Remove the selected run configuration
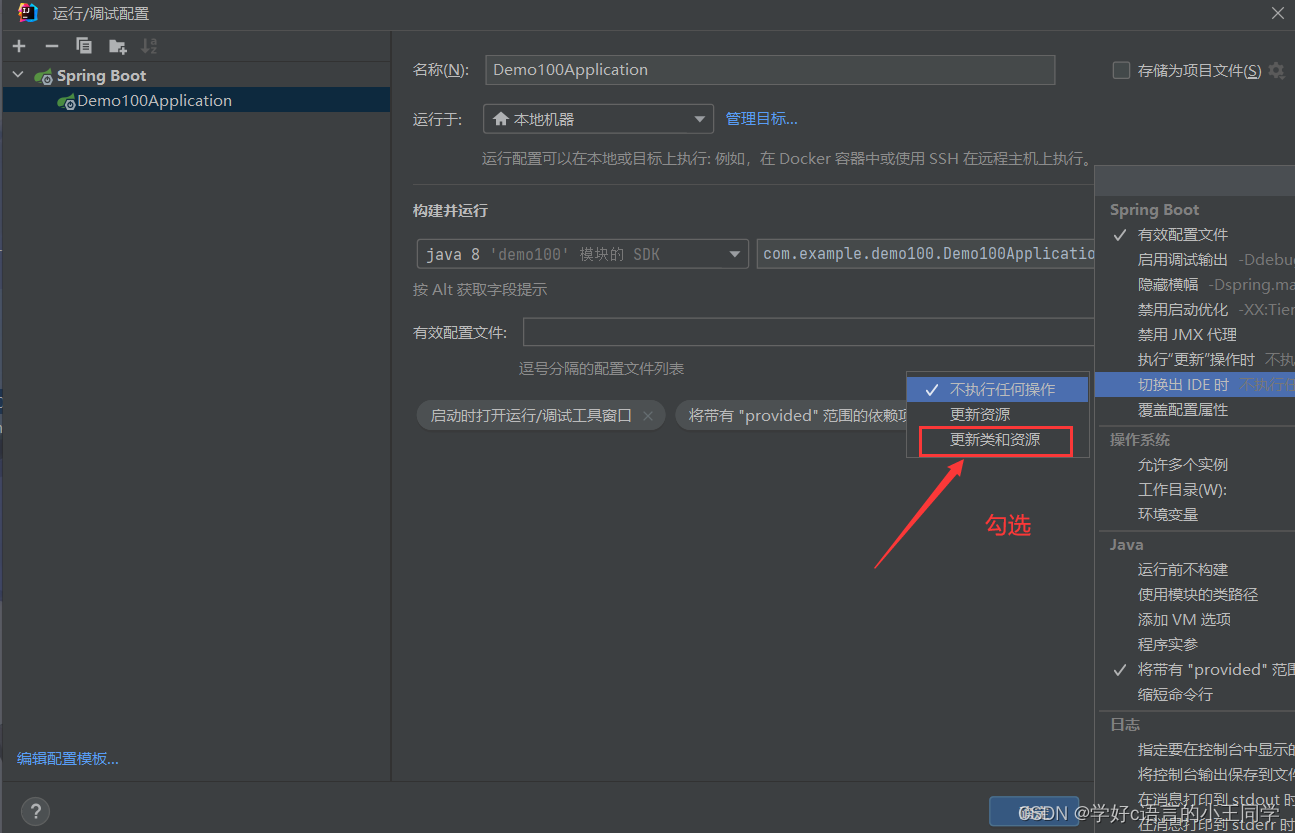 [x=52, y=46]
